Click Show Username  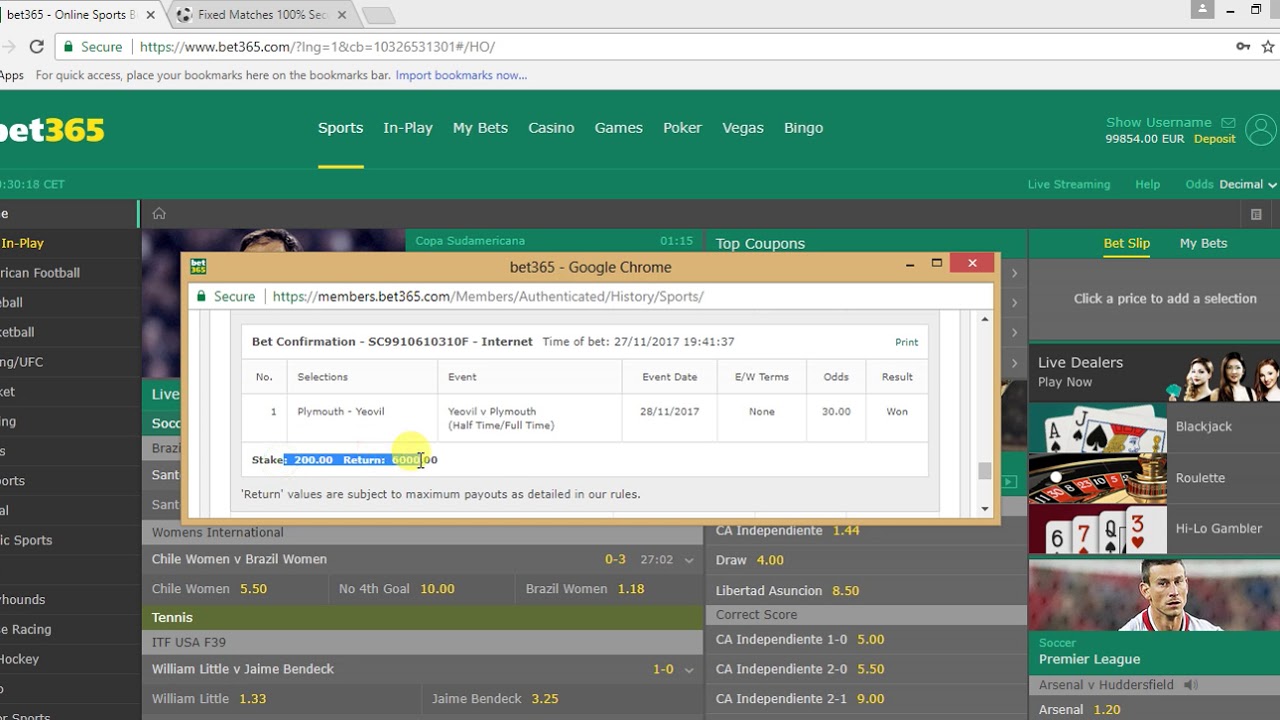click(1158, 122)
